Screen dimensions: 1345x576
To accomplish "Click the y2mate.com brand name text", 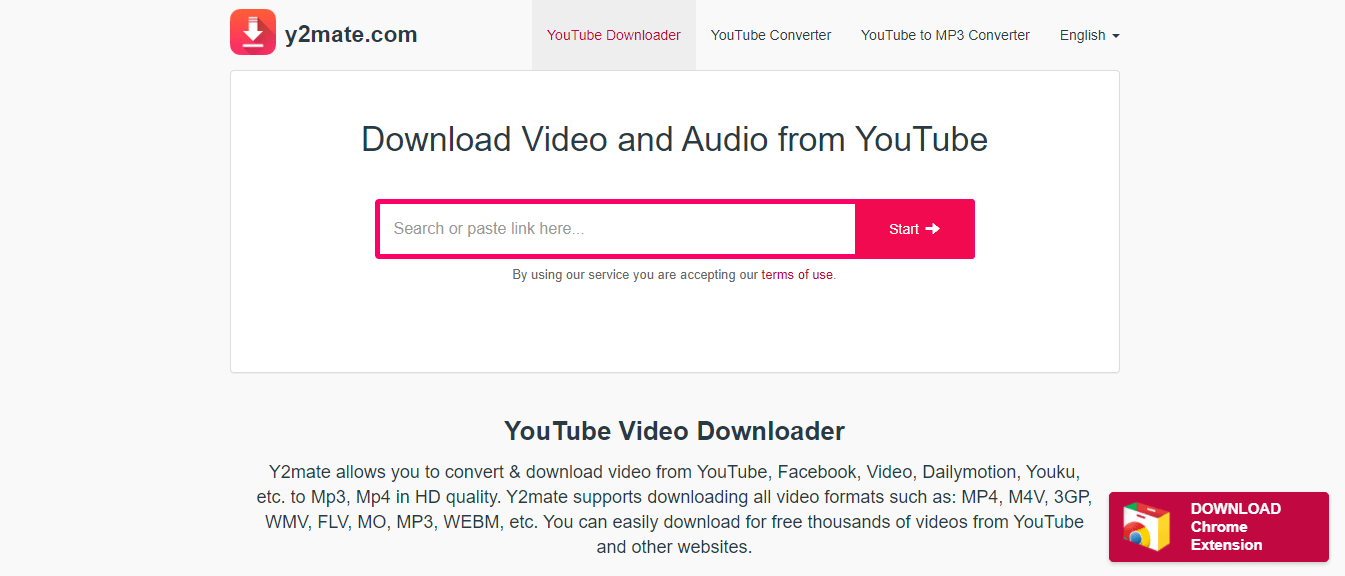I will click(x=350, y=35).
